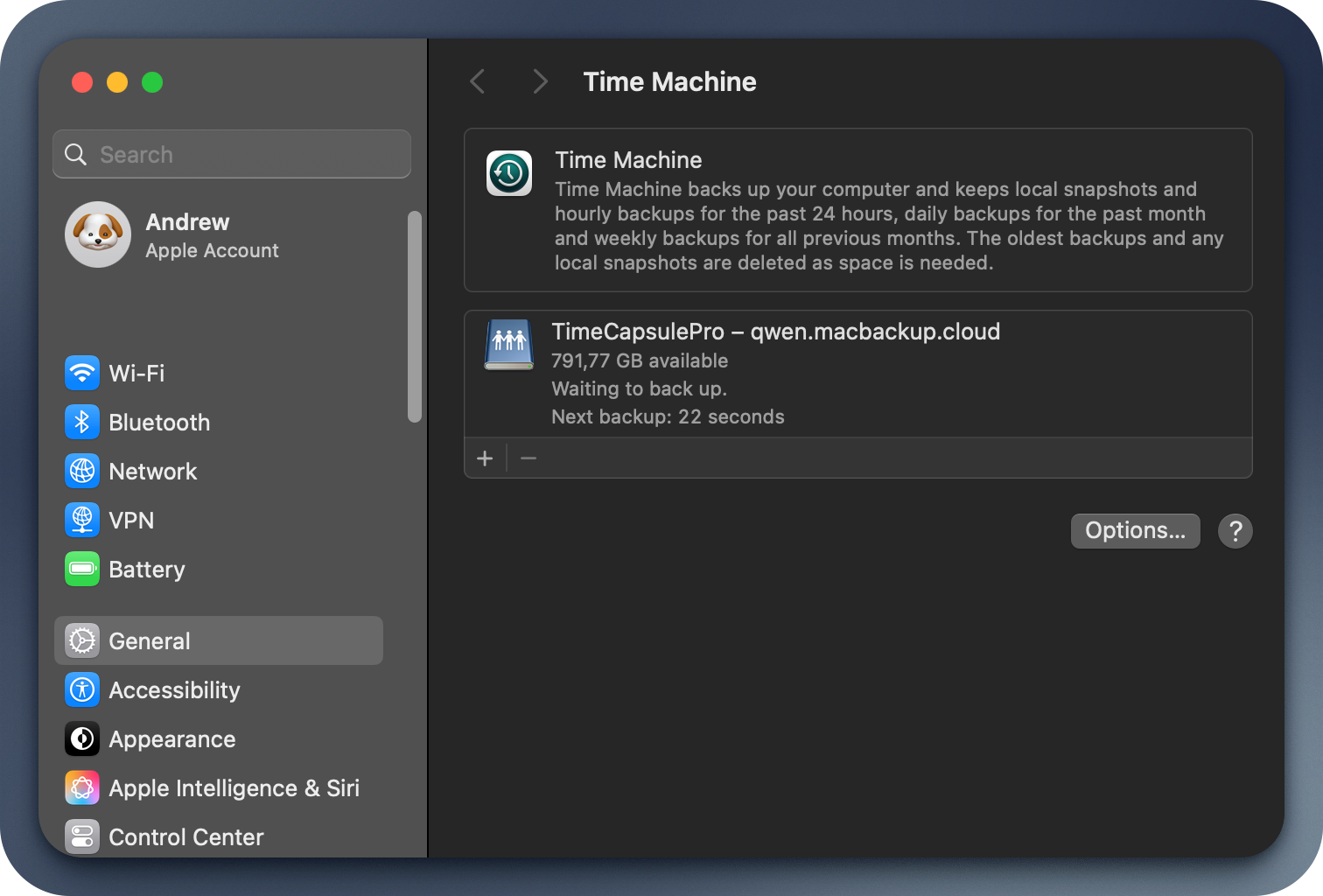Open the VPN settings pane
The image size is (1323, 896).
tap(219, 521)
